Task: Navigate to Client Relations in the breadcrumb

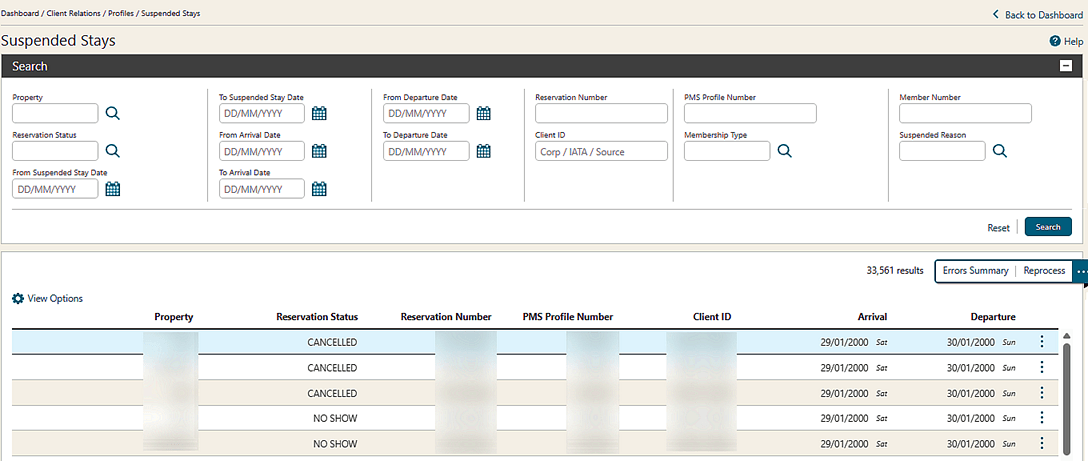Action: tap(74, 13)
